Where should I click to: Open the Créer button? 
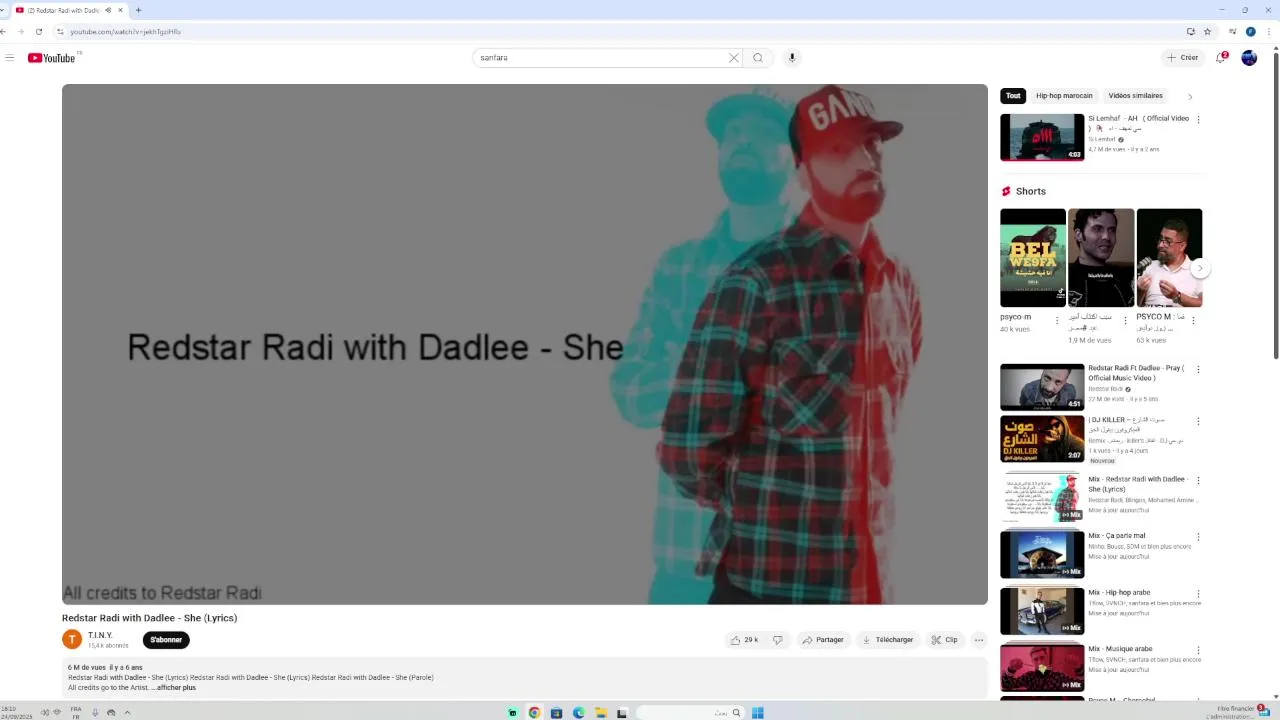tap(1182, 58)
